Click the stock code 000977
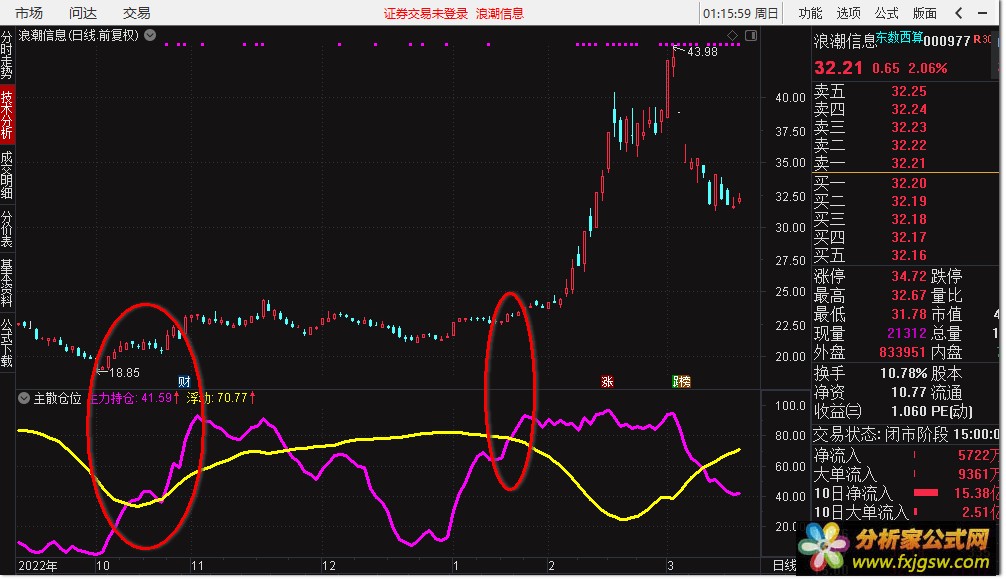This screenshot has height=579, width=1006. pyautogui.click(x=946, y=41)
